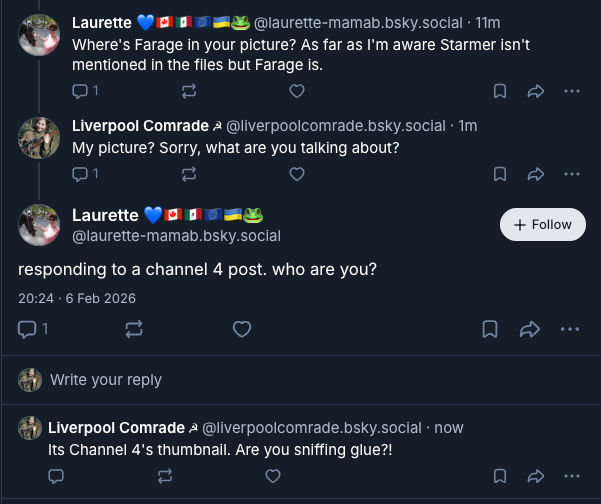
Task: Repost Laurette's first post about Farage
Action: click(189, 91)
